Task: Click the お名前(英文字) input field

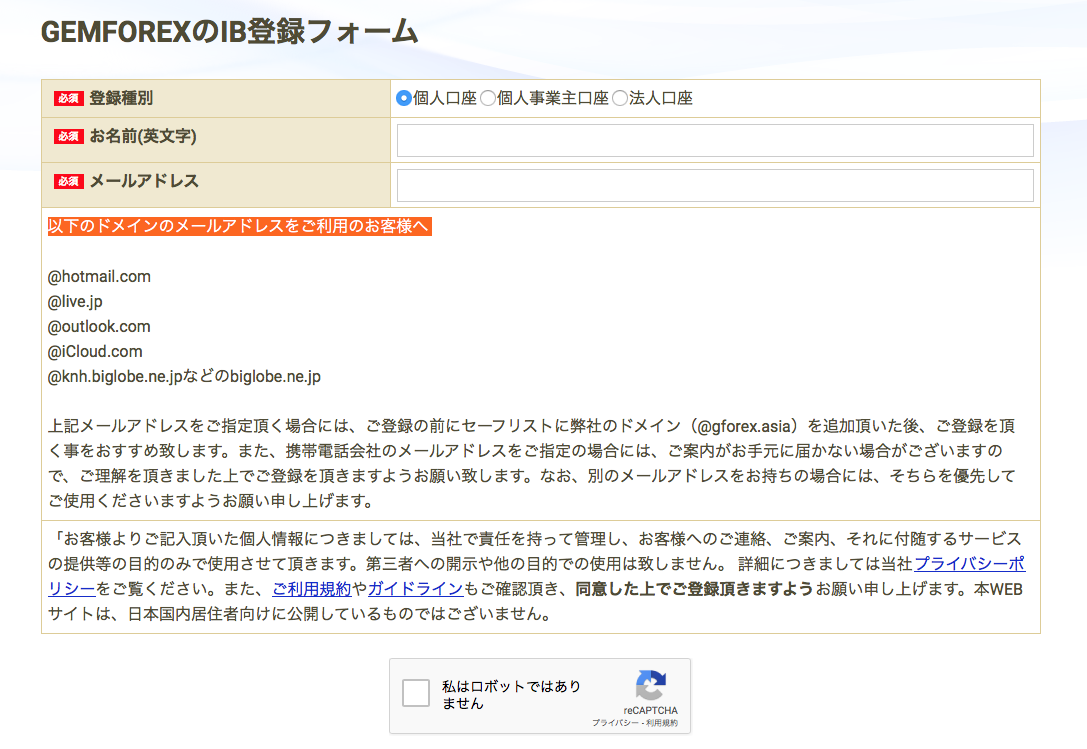Action: click(715, 141)
